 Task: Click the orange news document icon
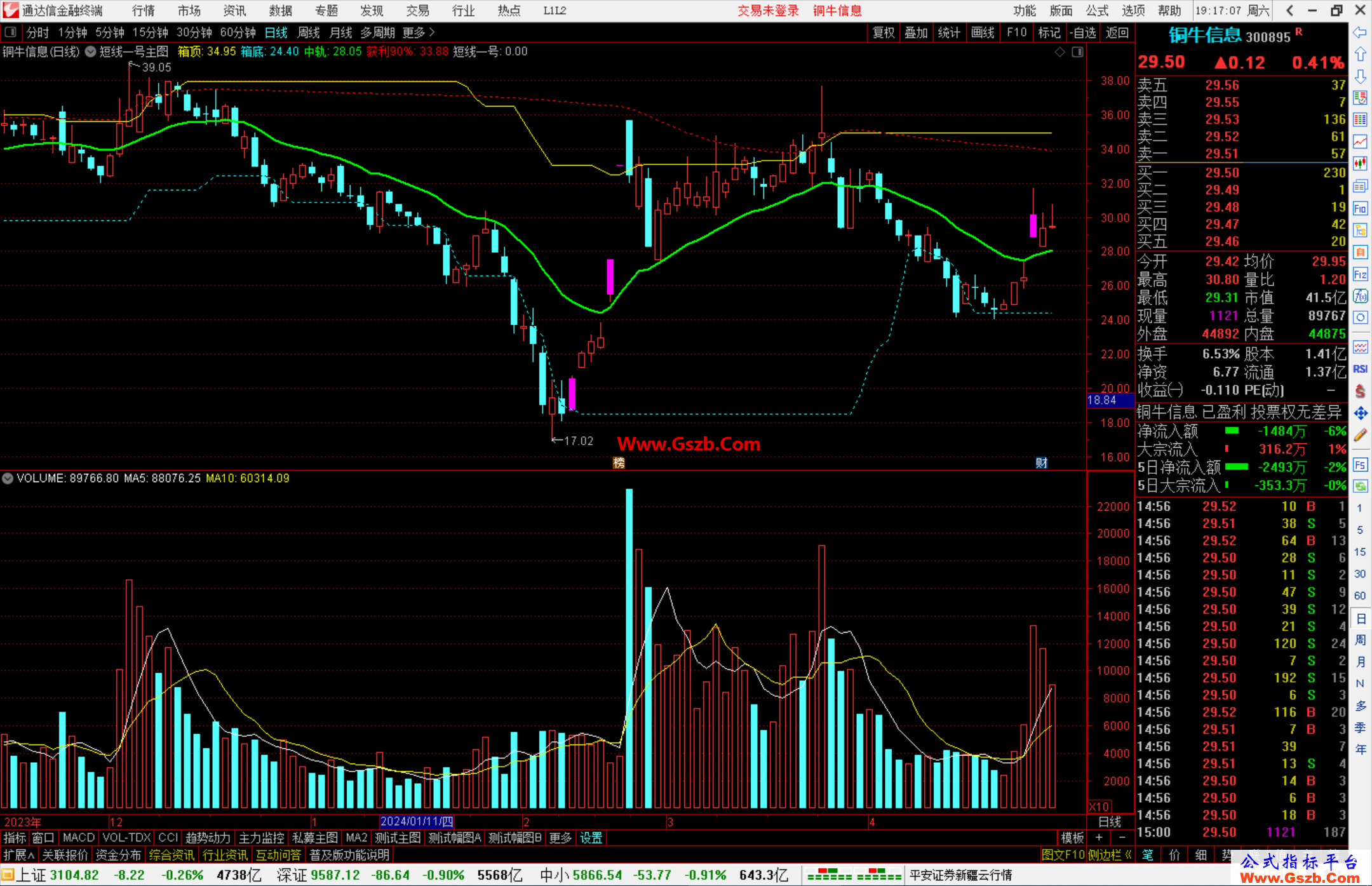click(1360, 252)
